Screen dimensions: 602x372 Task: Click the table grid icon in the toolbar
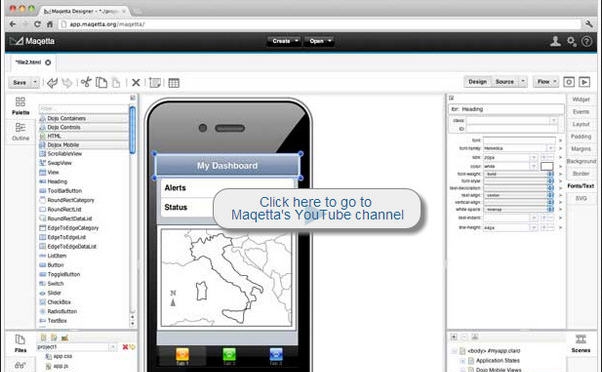coord(174,83)
